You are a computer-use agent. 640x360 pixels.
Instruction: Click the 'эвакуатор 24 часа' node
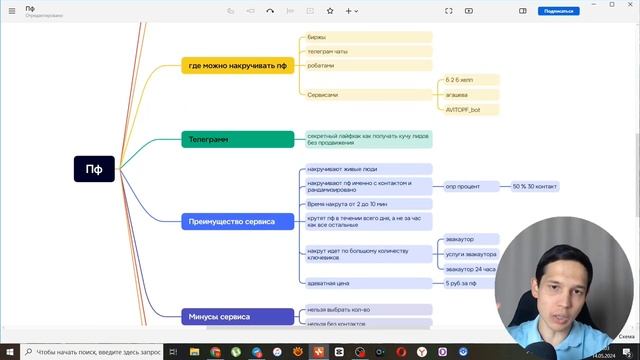[470, 269]
